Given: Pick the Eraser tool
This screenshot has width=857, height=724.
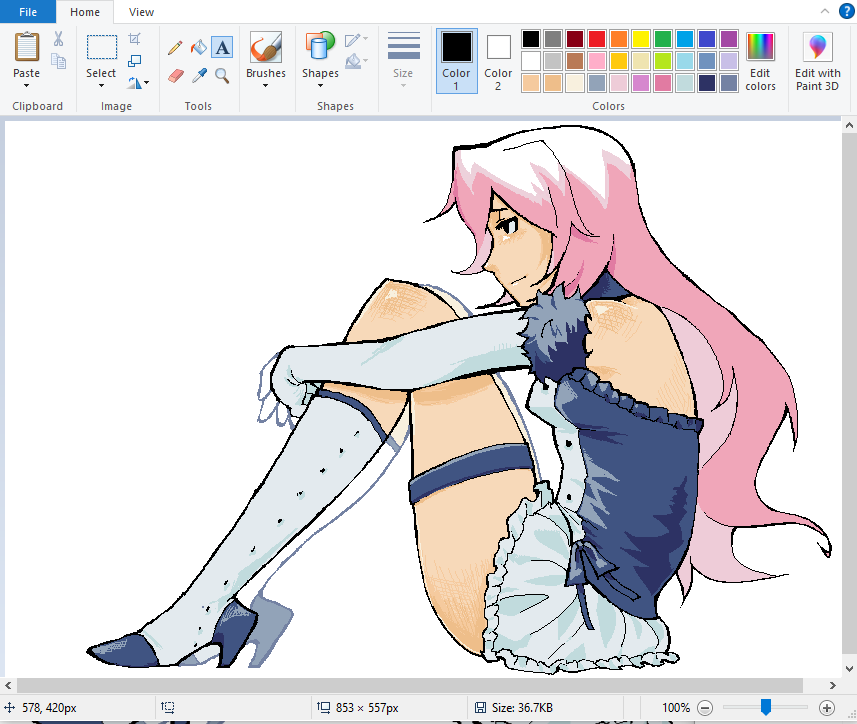Looking at the screenshot, I should [175, 75].
